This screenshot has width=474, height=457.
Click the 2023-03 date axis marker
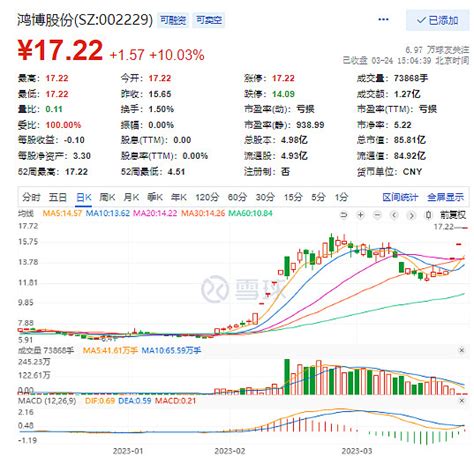click(x=357, y=451)
